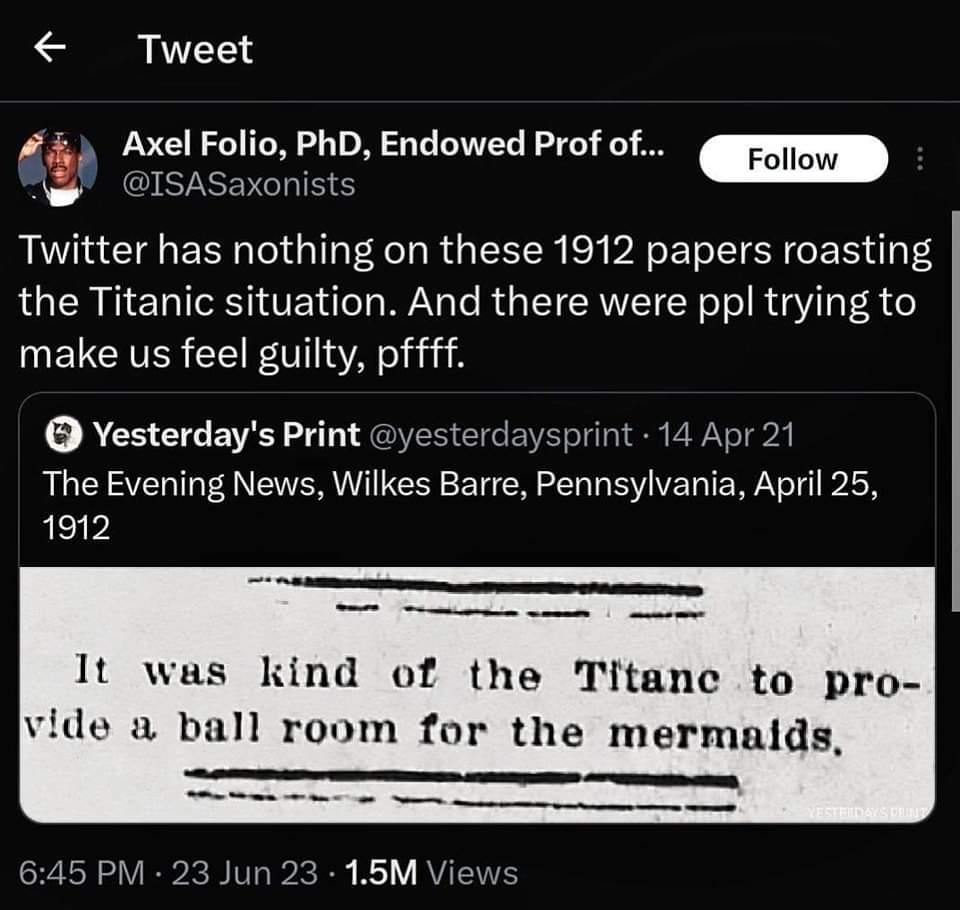960x910 pixels.
Task: Open the Axel Folio, PhD display name
Action: click(392, 145)
